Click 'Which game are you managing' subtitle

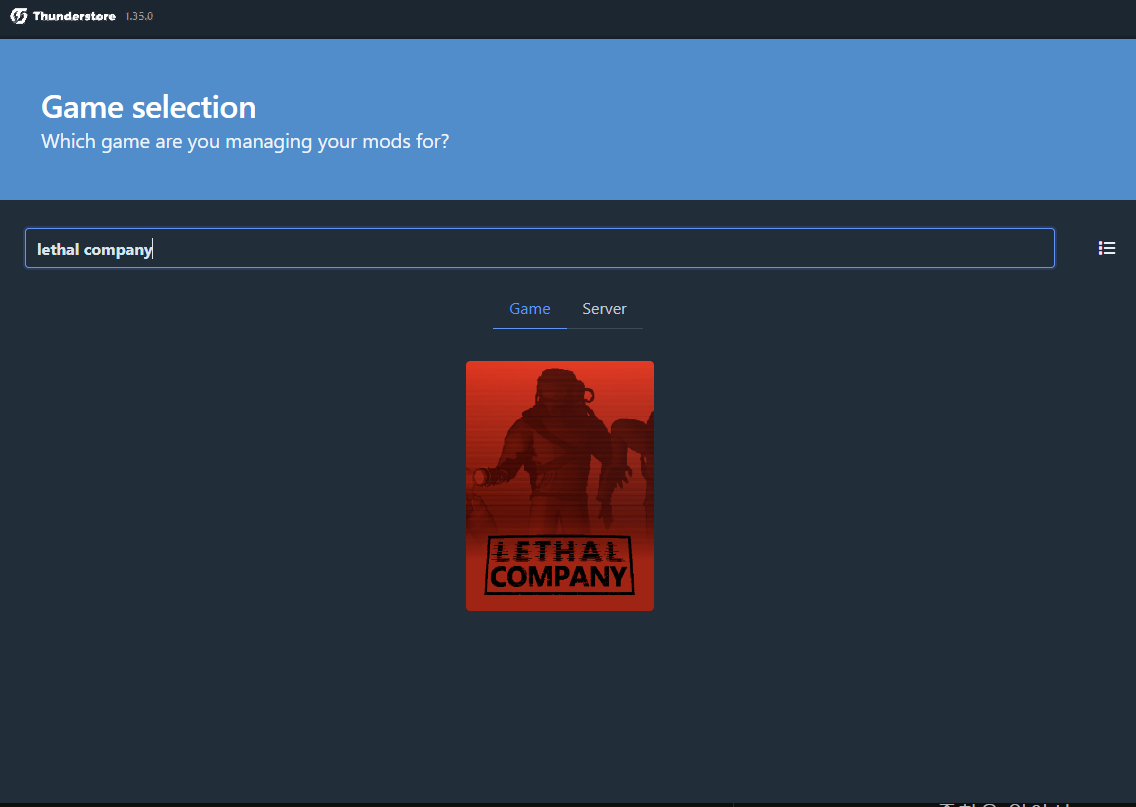(245, 141)
